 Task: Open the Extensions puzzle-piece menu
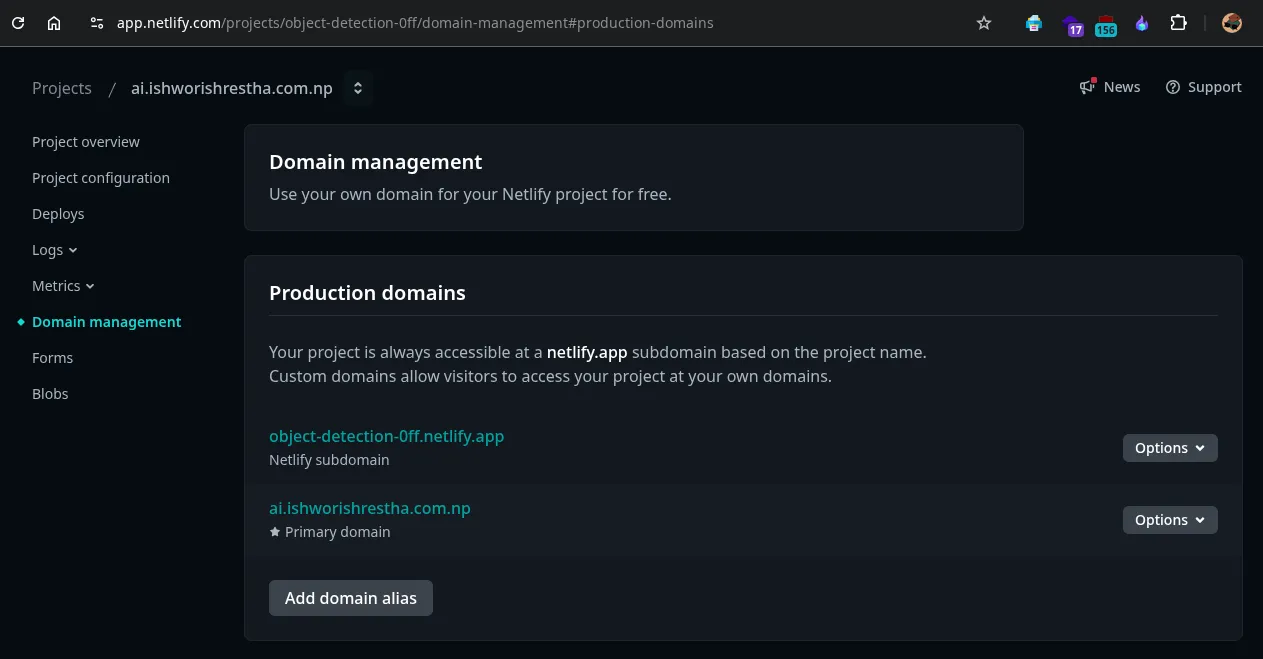1178,23
